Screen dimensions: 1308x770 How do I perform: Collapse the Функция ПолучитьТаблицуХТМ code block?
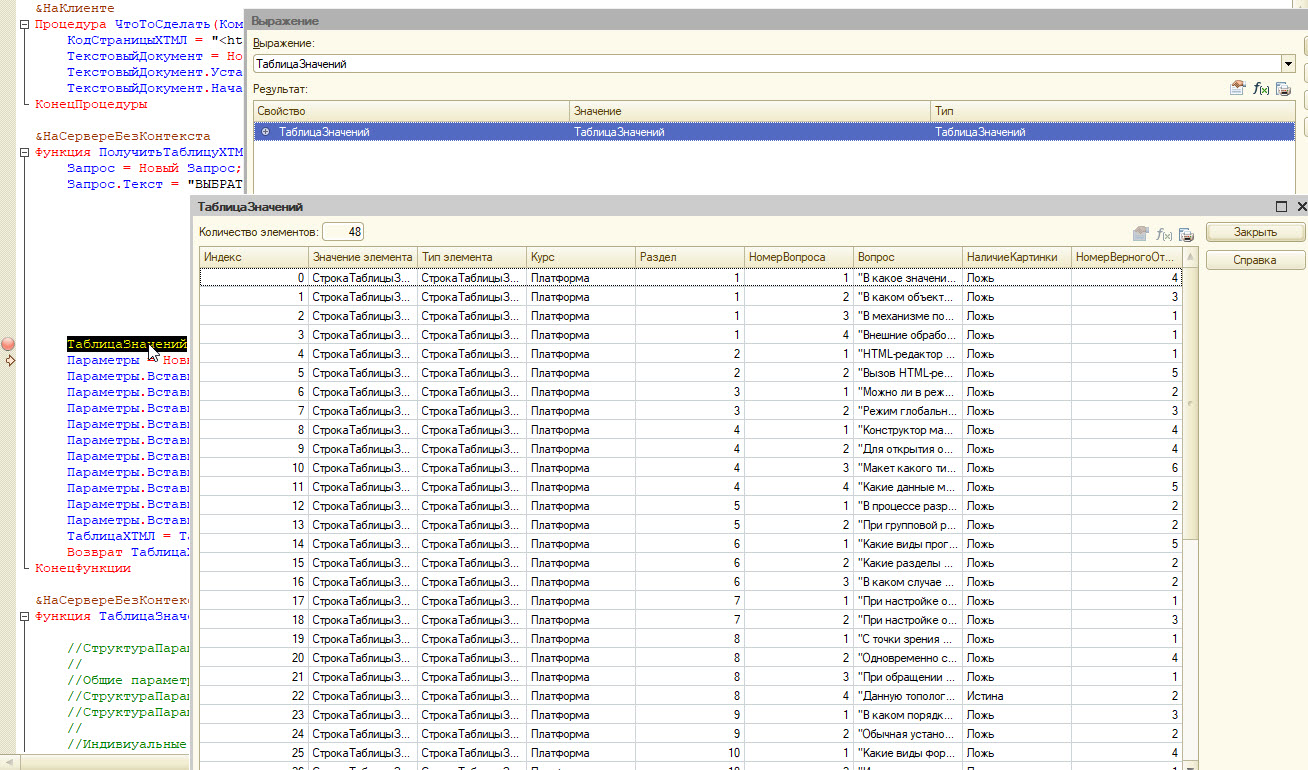click(25, 152)
